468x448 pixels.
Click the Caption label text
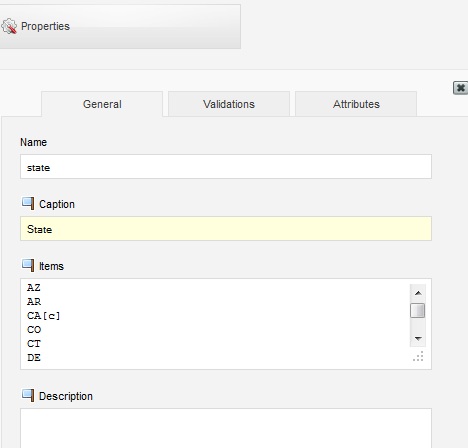pyautogui.click(x=57, y=204)
